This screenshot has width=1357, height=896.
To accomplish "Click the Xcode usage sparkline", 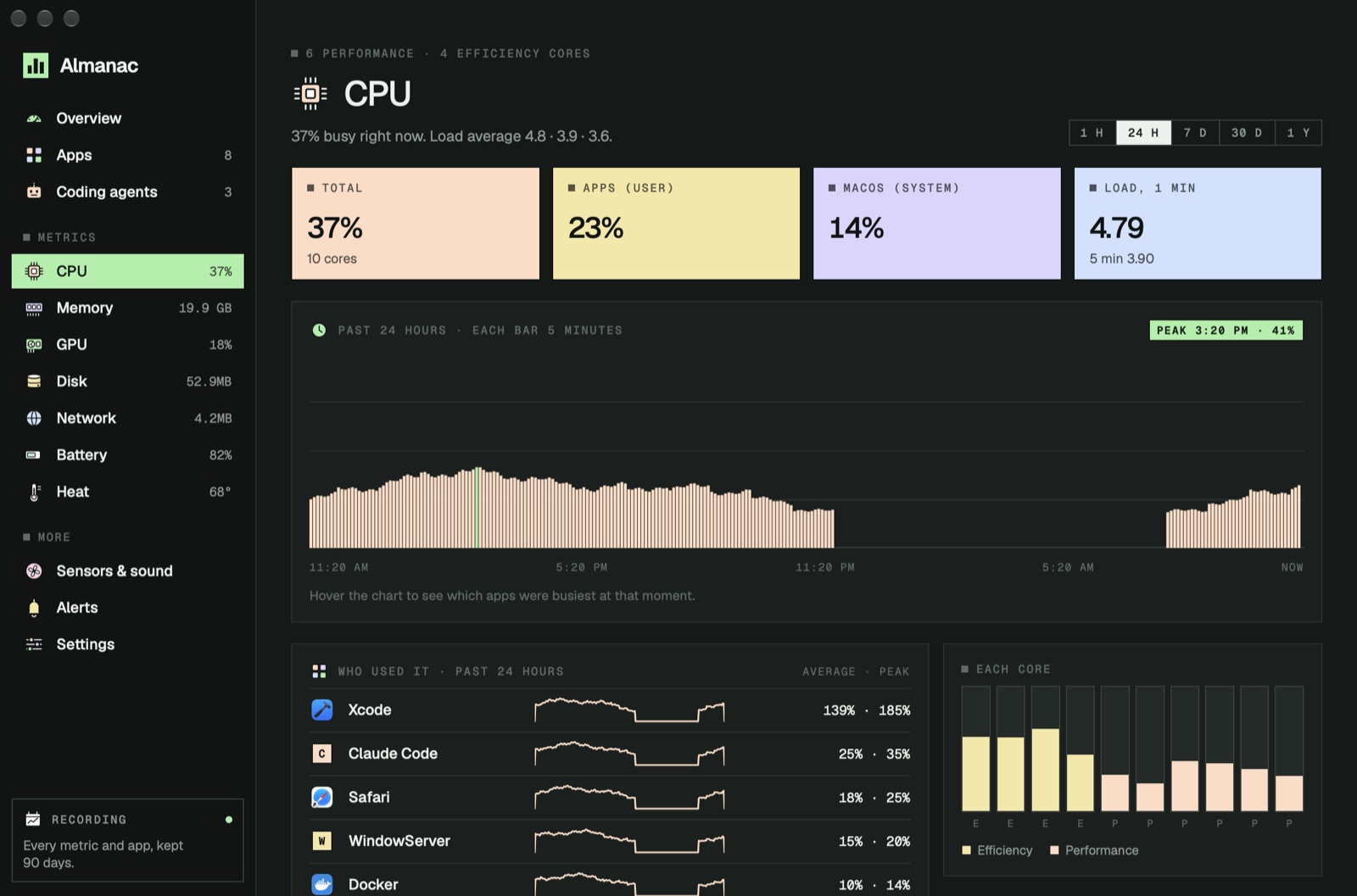I will pyautogui.click(x=629, y=710).
